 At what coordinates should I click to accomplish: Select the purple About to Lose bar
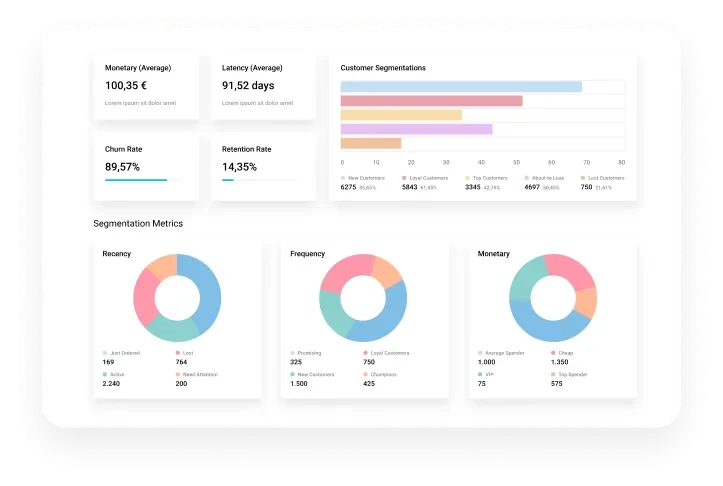pos(416,129)
